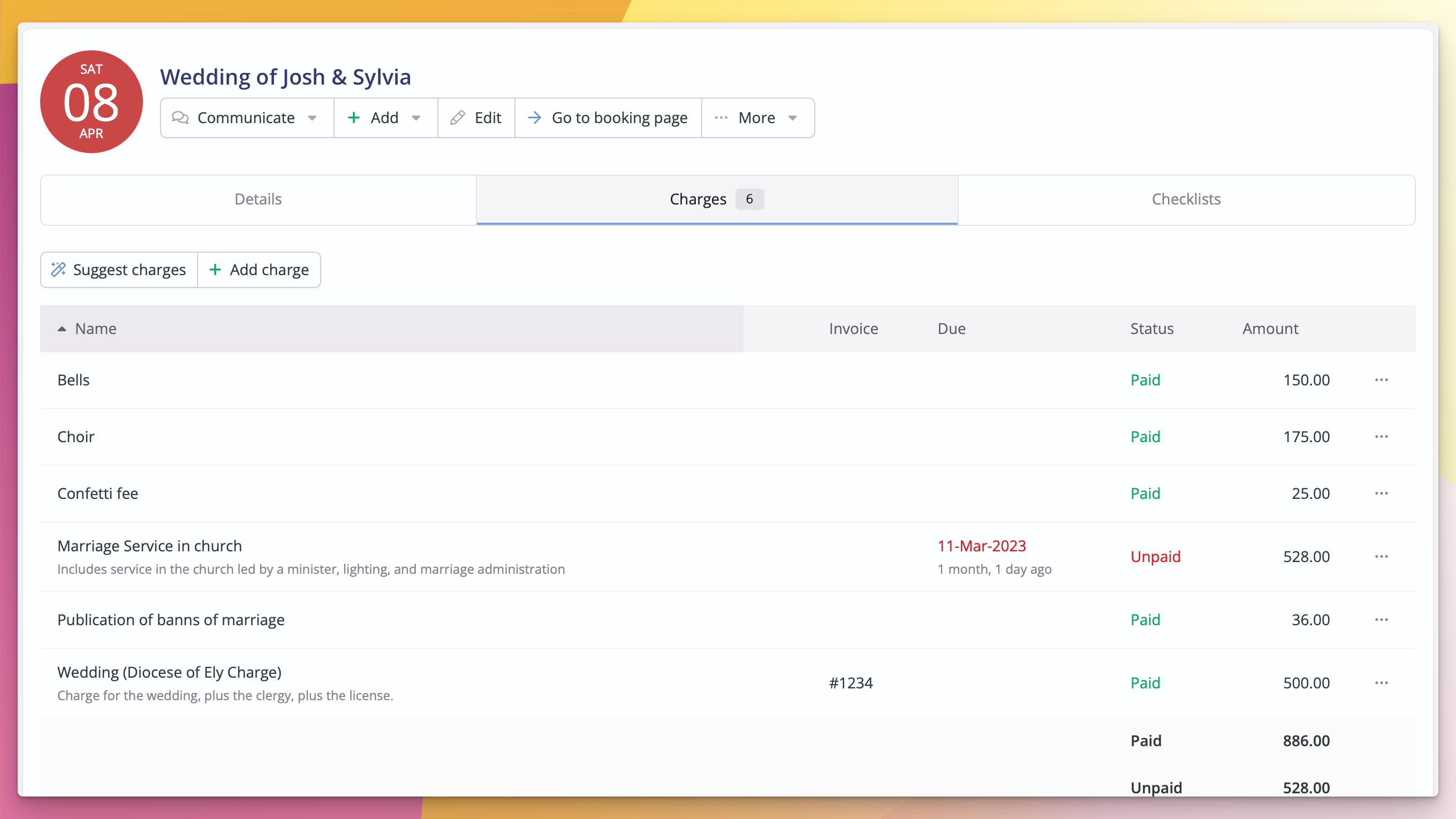Click the ellipsis icon beside More
The width and height of the screenshot is (1456, 819).
(x=721, y=118)
